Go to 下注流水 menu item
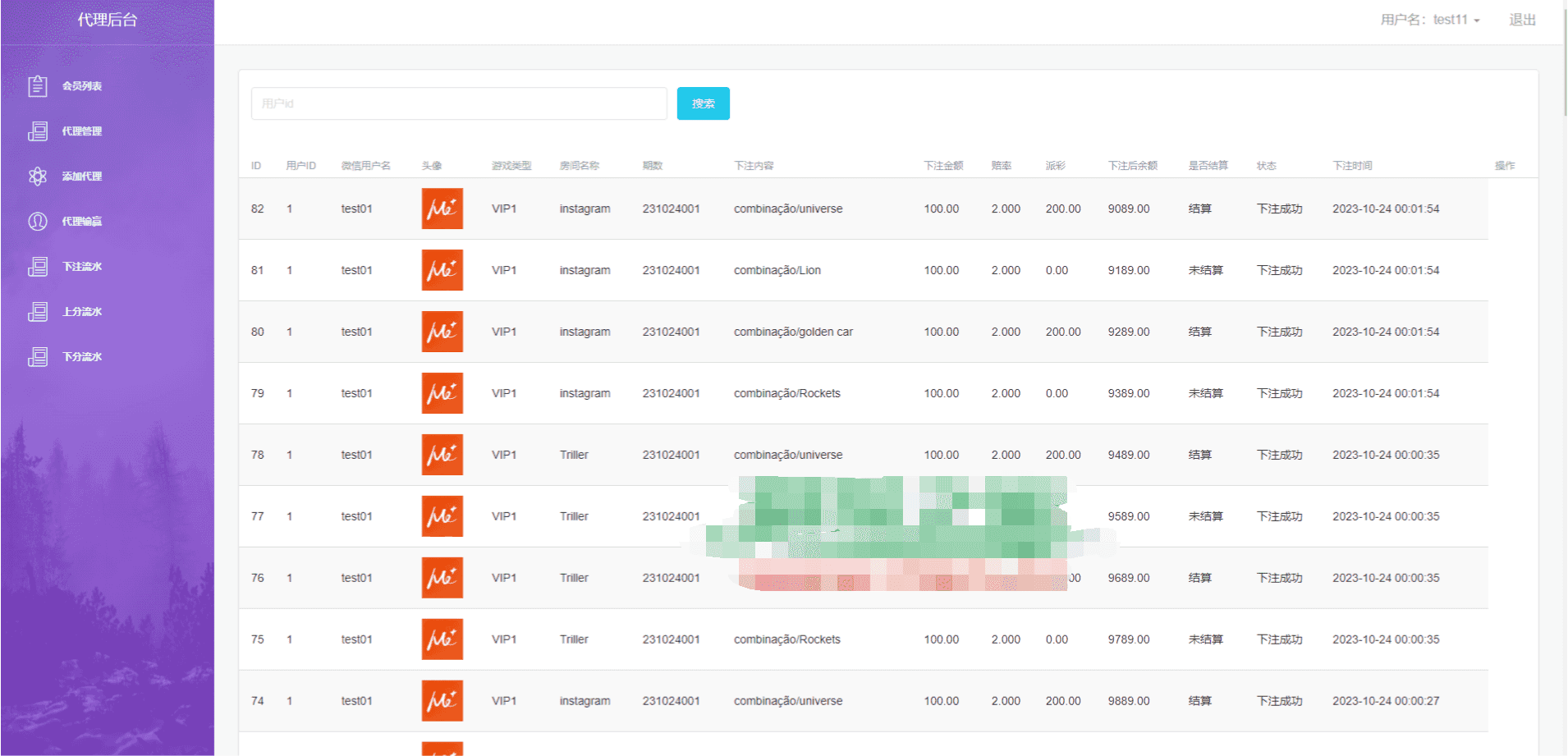Image resolution: width=1568 pixels, height=756 pixels. pos(82,267)
